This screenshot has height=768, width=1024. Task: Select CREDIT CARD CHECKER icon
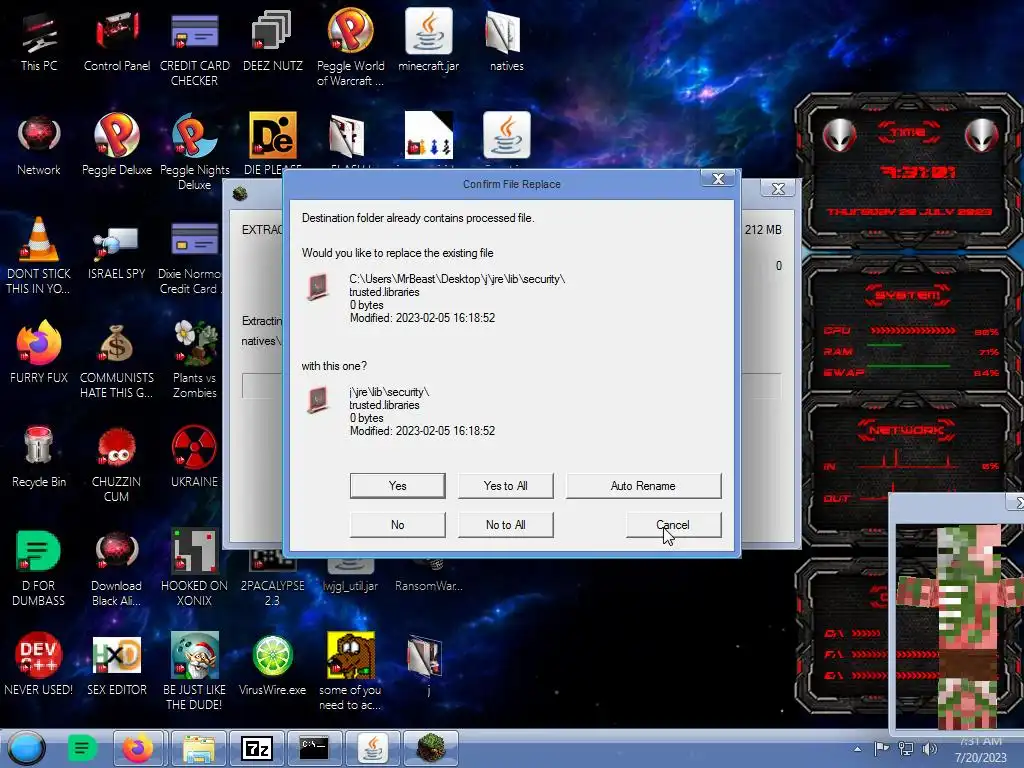pyautogui.click(x=195, y=49)
